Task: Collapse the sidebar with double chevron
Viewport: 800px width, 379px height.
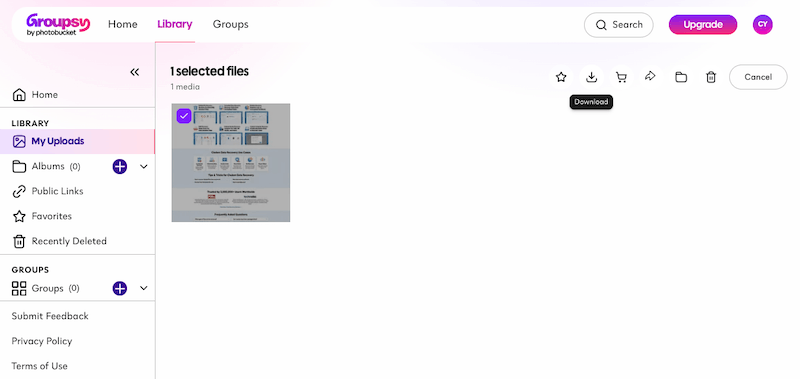Action: pyautogui.click(x=135, y=72)
